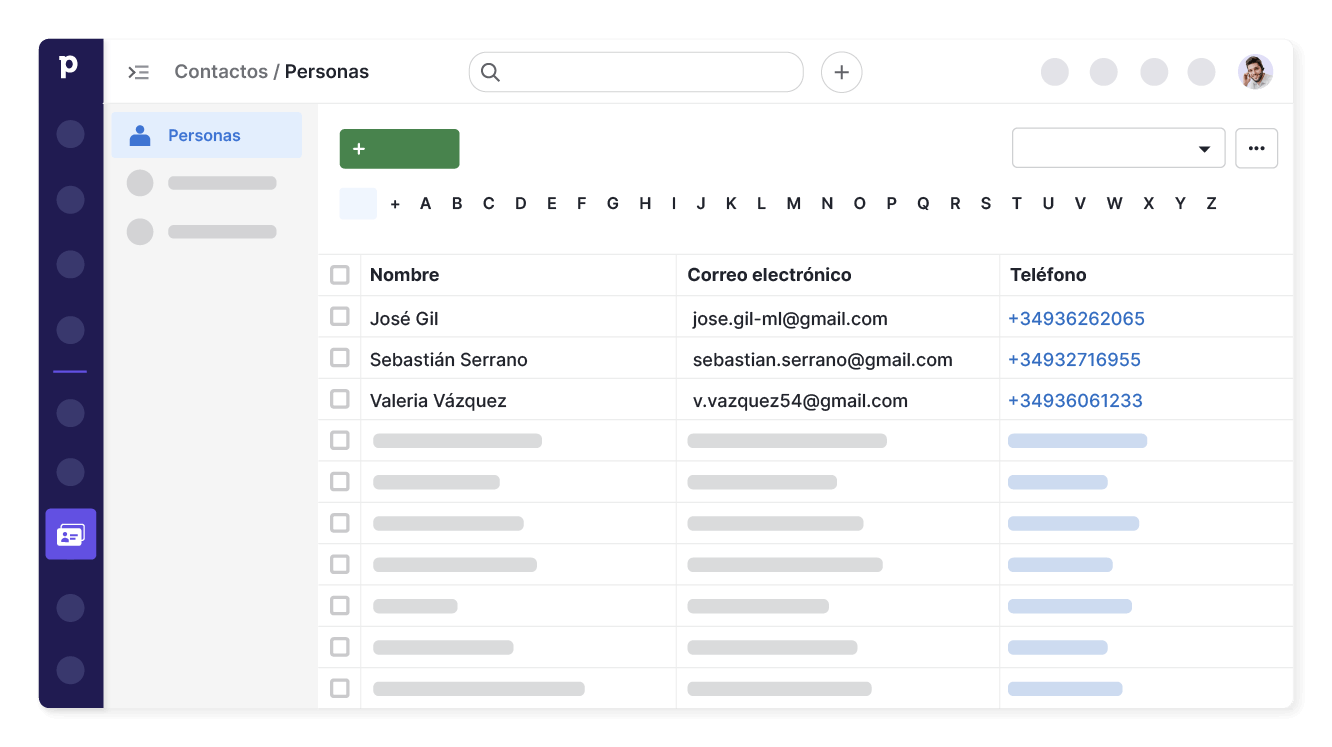Select letter S in the alphabet filter

coord(985,203)
